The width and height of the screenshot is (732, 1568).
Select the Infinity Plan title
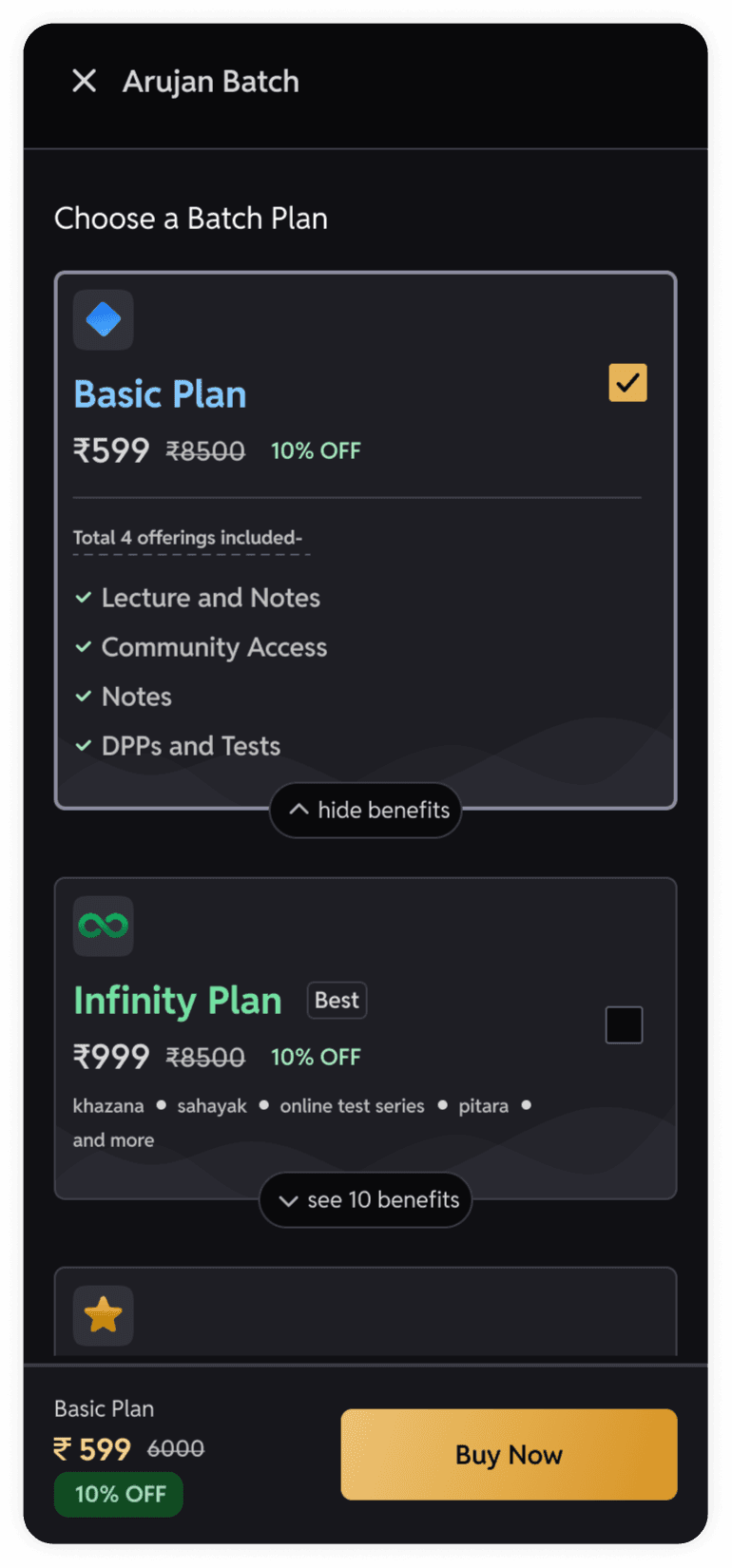pyautogui.click(x=178, y=1001)
